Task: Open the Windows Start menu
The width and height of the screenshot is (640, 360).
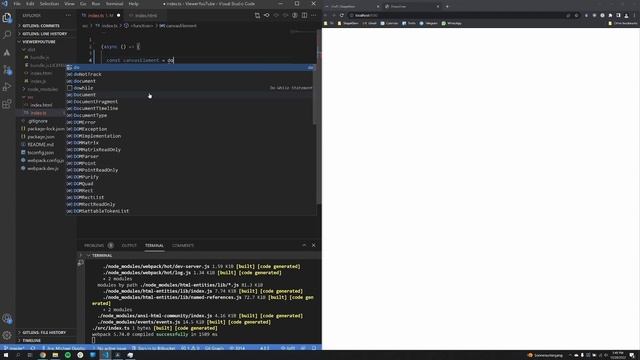Action: tap(6, 355)
